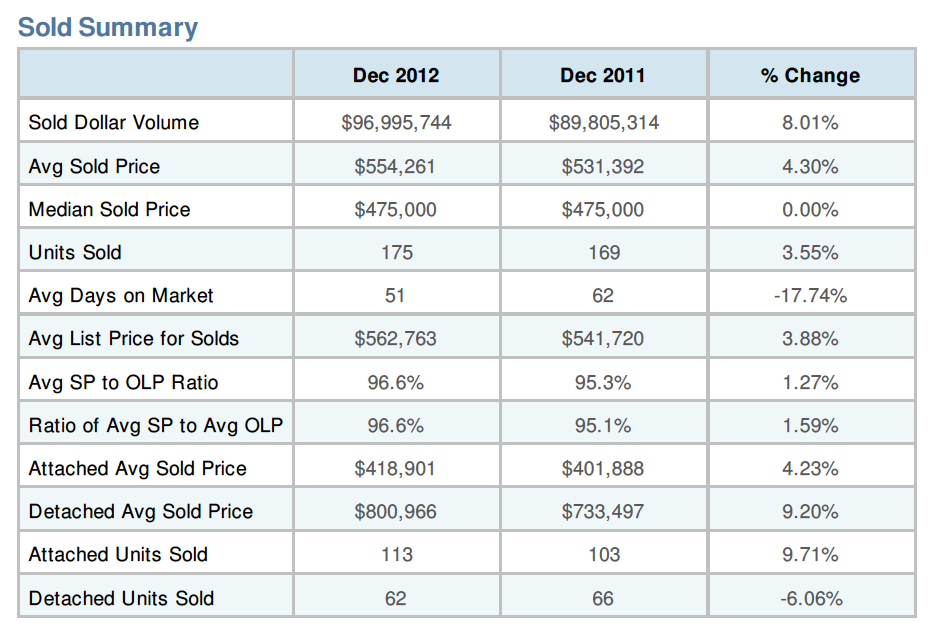Click the Sold Summary heading
Viewport: 949px width, 640px height.
tap(108, 27)
